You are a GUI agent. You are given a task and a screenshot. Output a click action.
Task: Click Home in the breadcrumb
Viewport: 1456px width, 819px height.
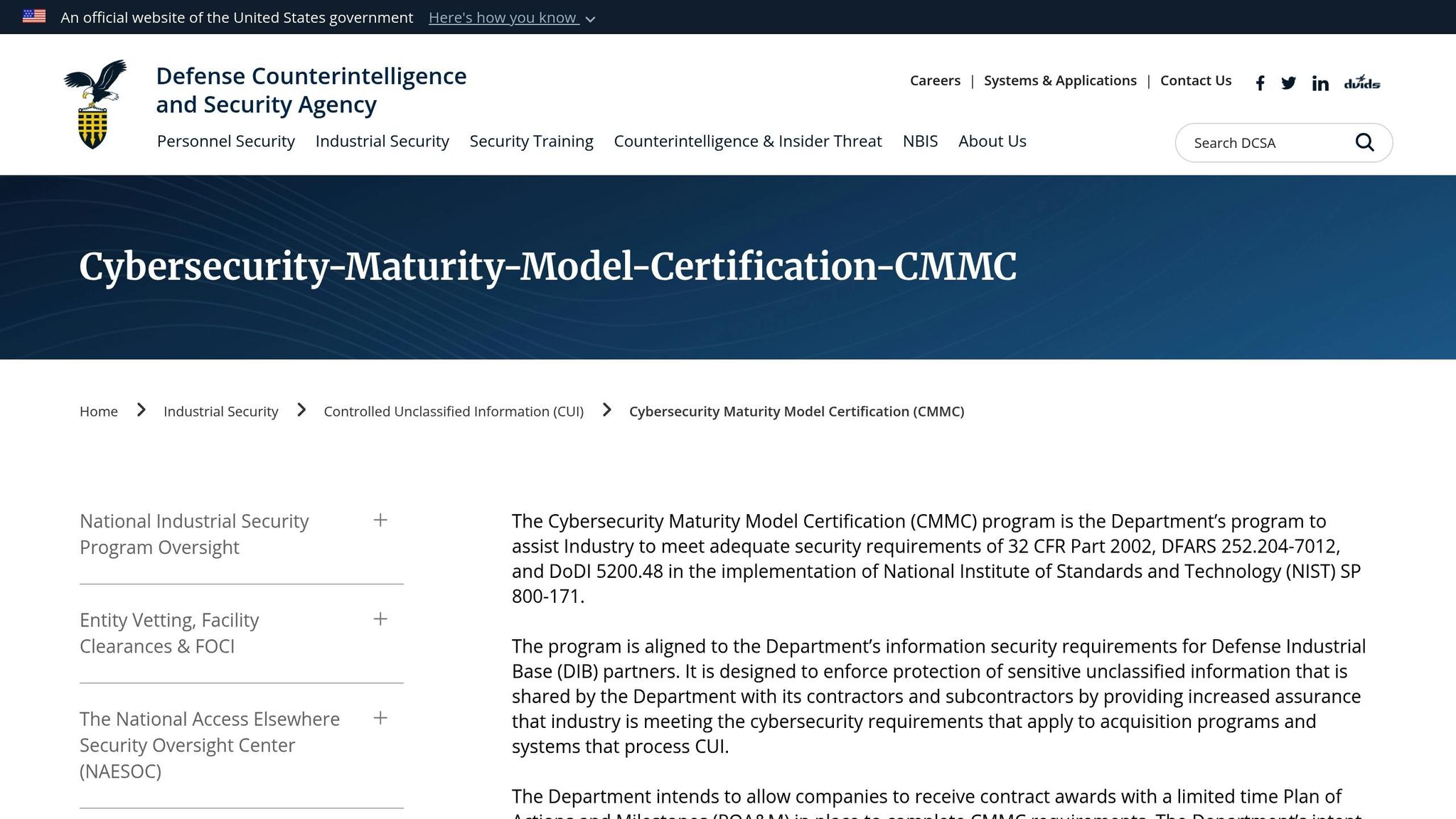(99, 412)
